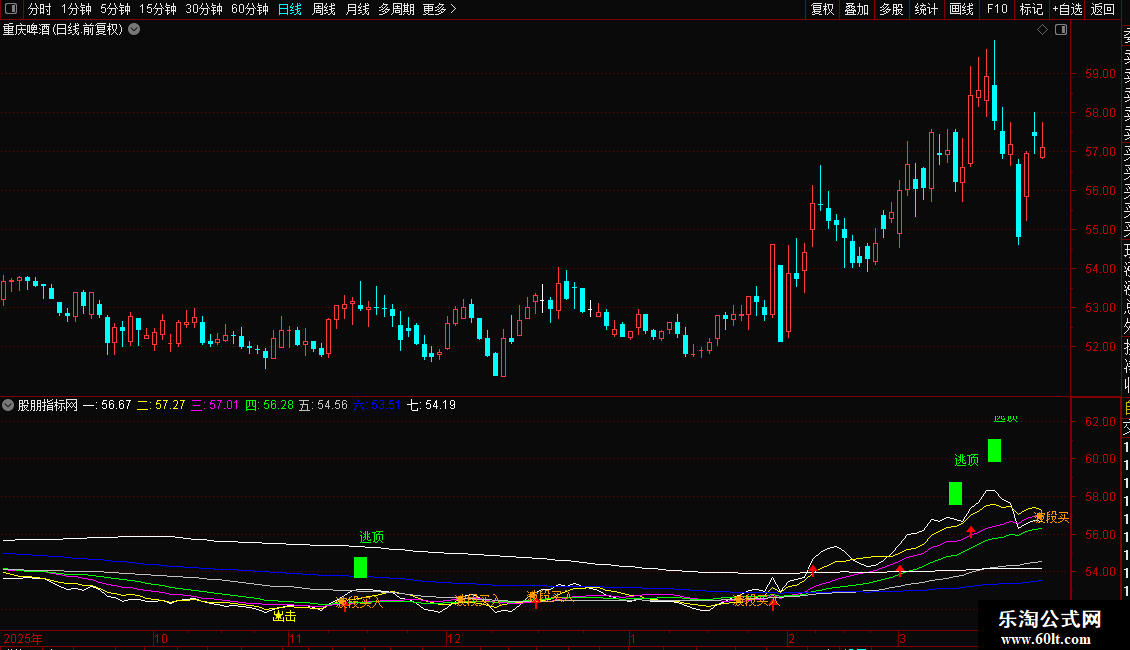Click the 复权 adjustment button
This screenshot has width=1130, height=650.
823,10
